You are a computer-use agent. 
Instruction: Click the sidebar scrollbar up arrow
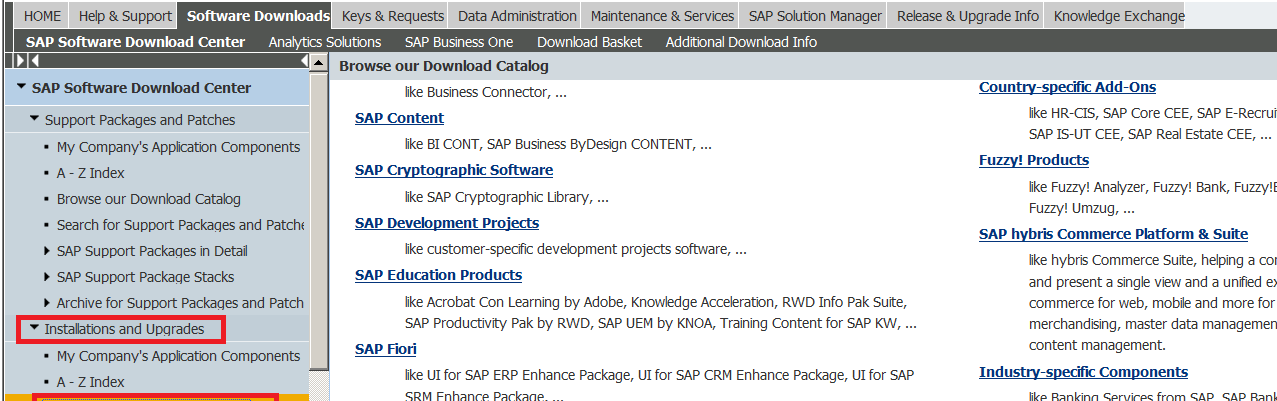click(x=319, y=62)
